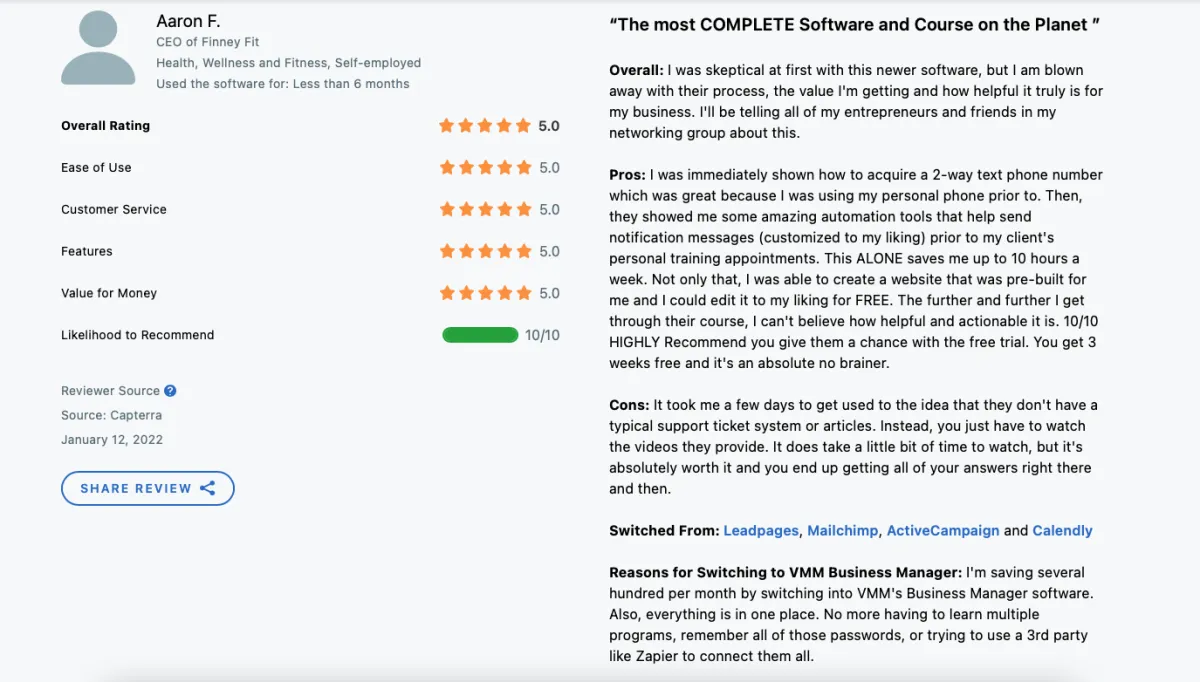
Task: Click the Source: Capterra text
Action: click(111, 415)
